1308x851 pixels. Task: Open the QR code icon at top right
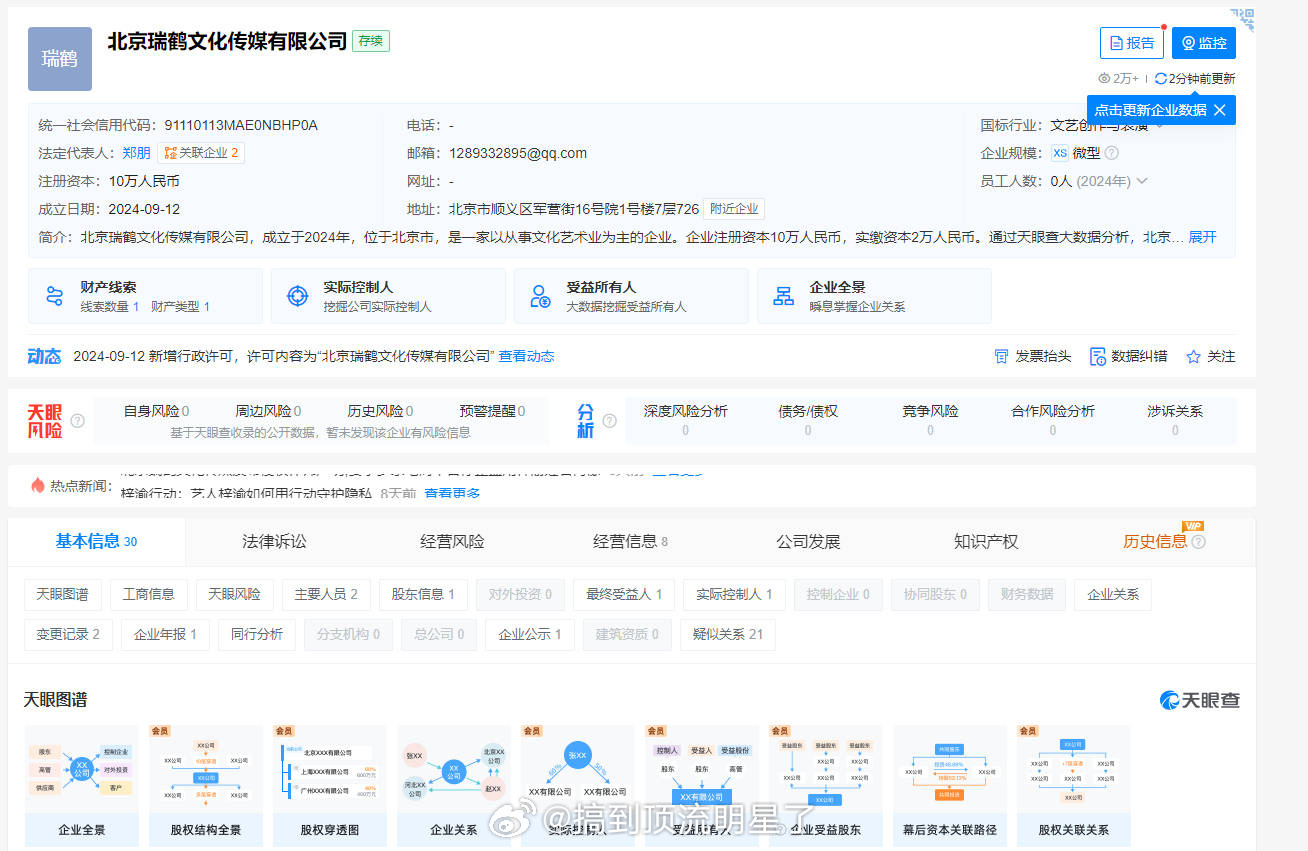click(x=1243, y=18)
